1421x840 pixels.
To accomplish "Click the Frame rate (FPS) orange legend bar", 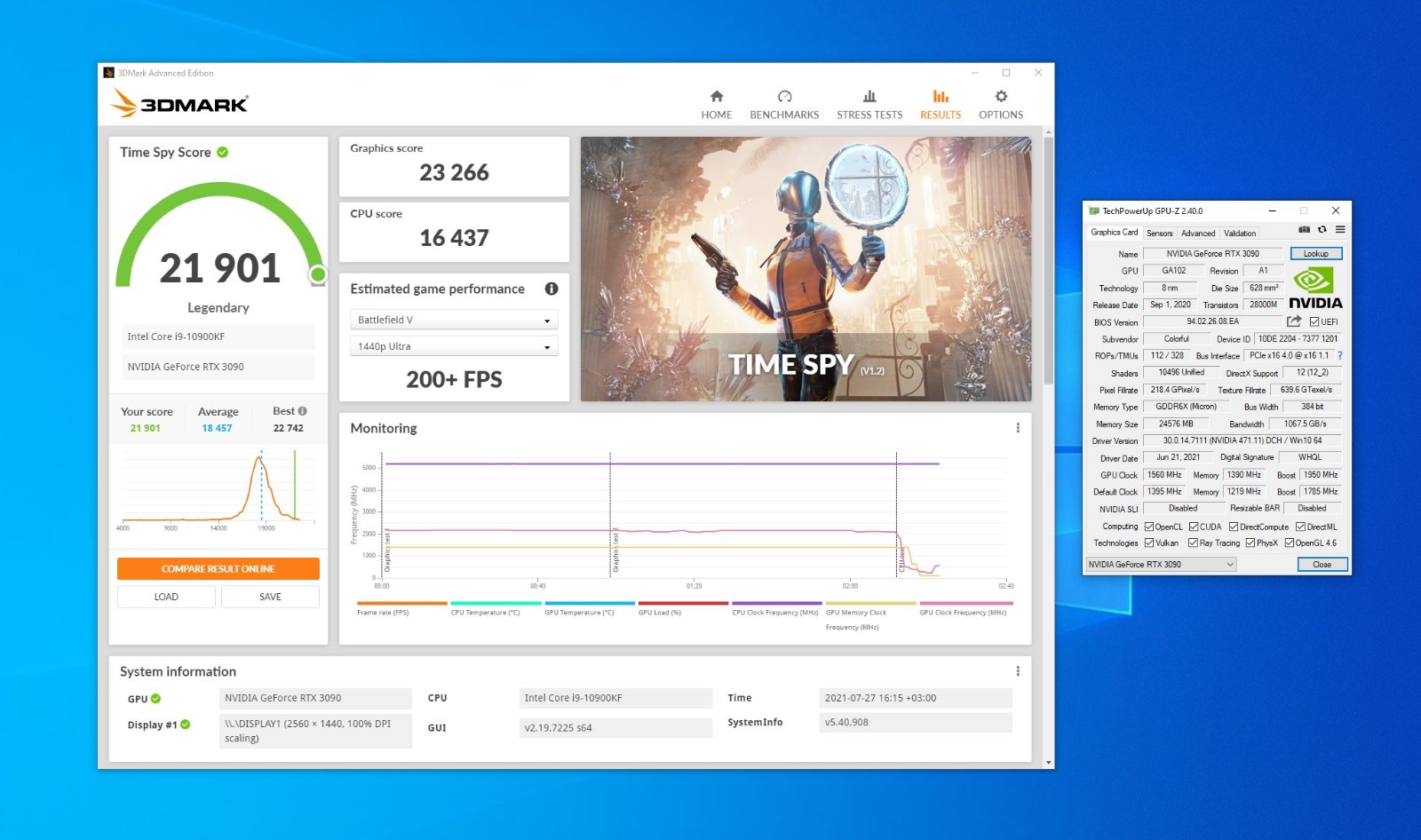I will pyautogui.click(x=402, y=603).
